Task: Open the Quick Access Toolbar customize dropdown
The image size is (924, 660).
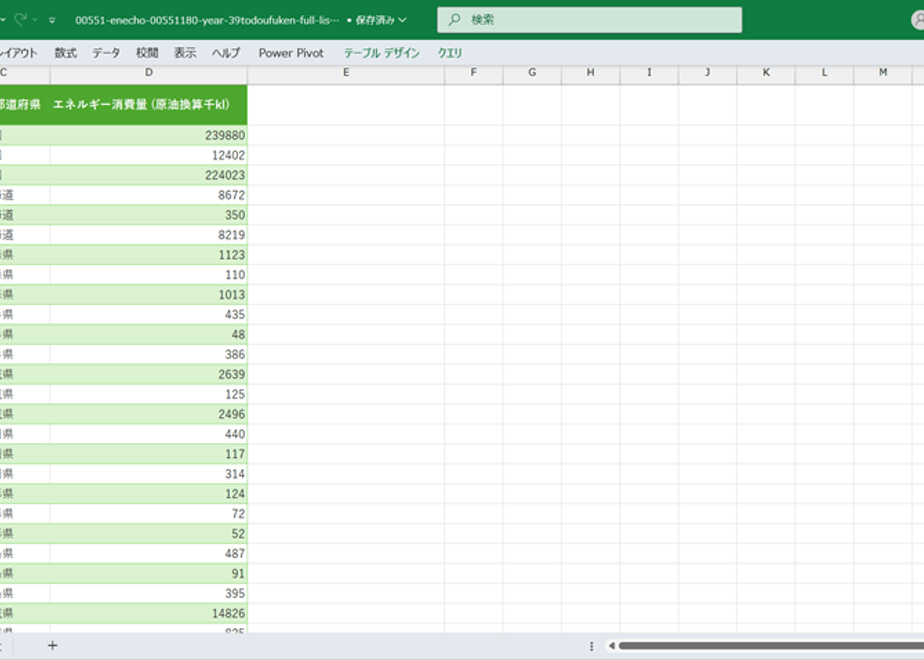Action: coord(52,20)
